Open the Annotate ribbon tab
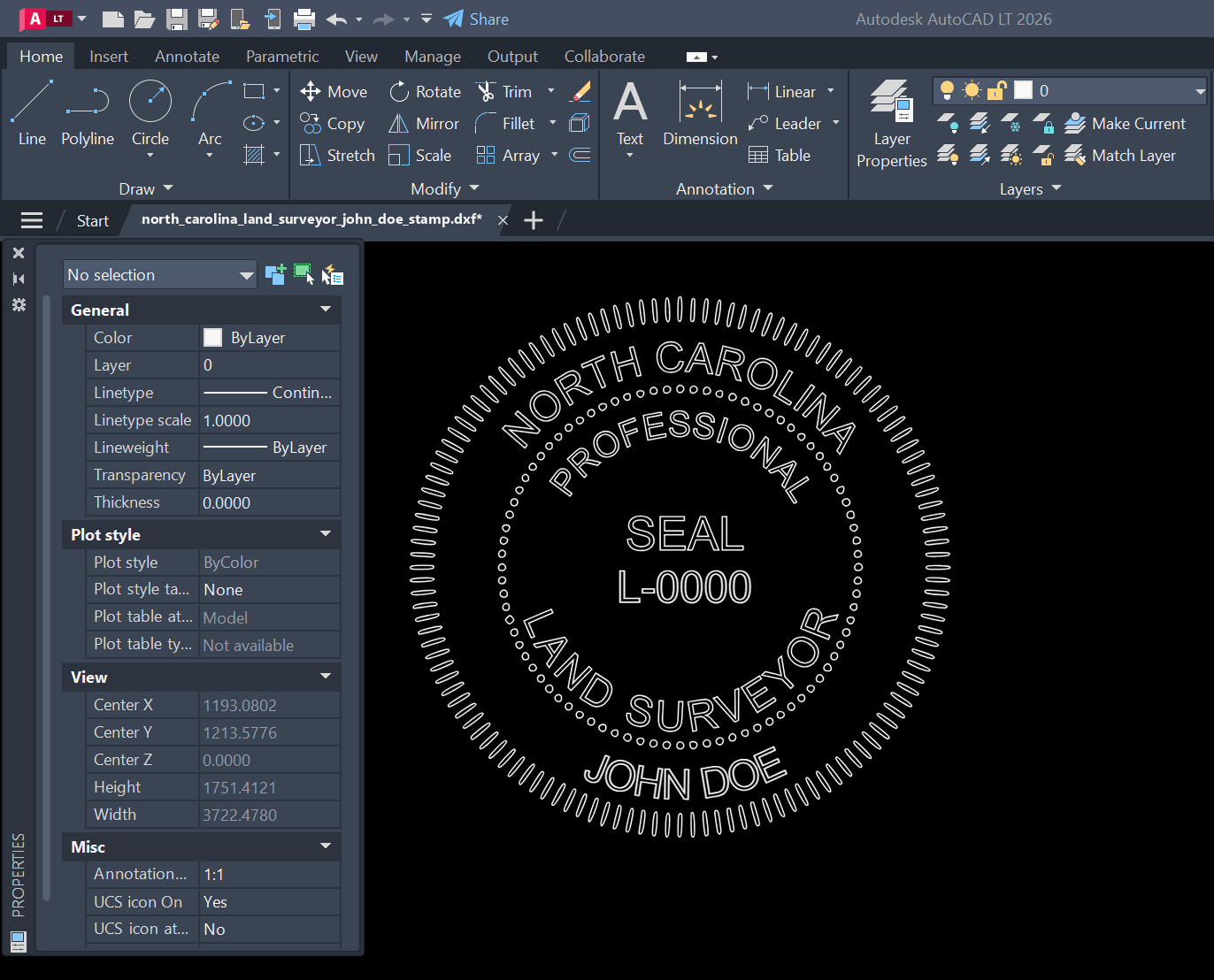 [187, 56]
